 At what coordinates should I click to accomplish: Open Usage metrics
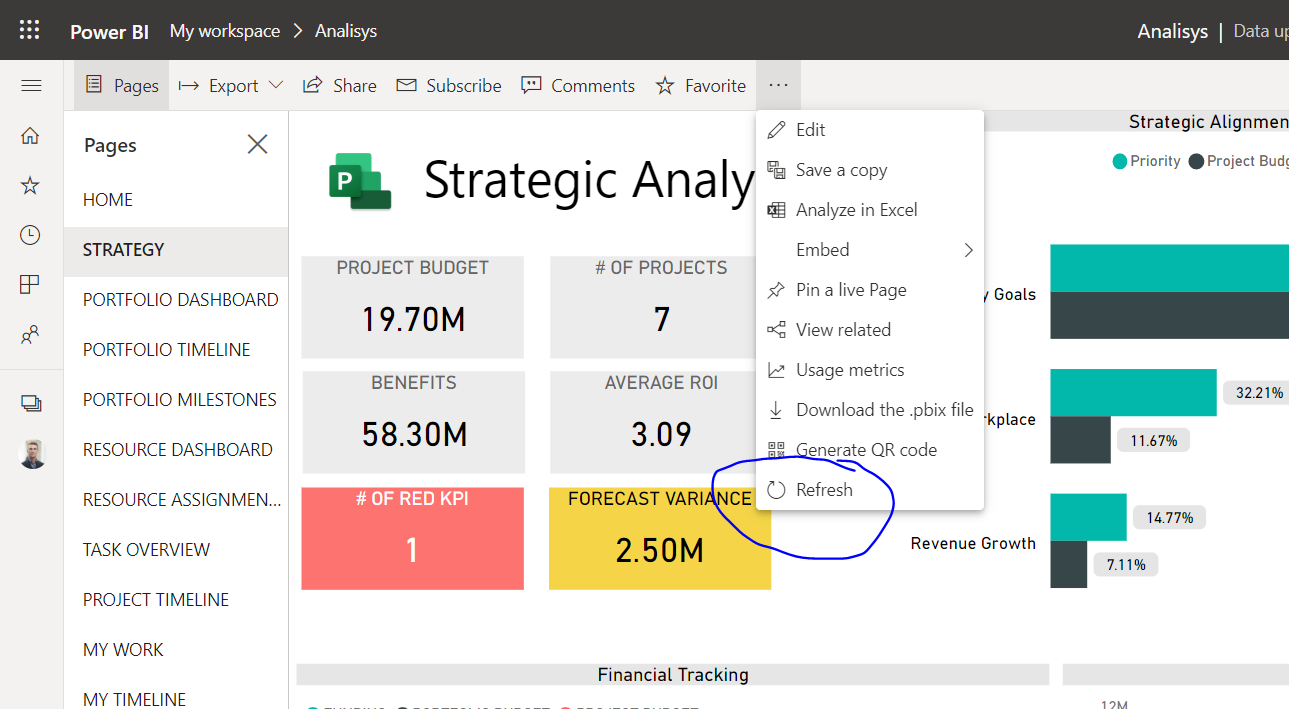tap(870, 370)
